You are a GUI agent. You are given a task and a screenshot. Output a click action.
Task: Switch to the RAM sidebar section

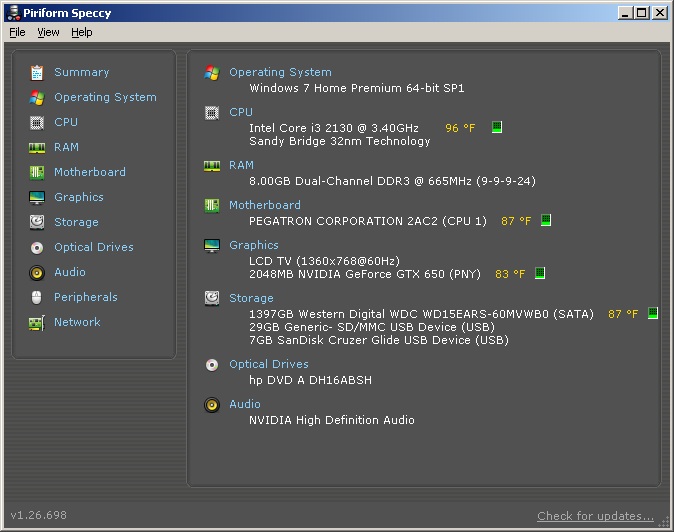click(67, 147)
